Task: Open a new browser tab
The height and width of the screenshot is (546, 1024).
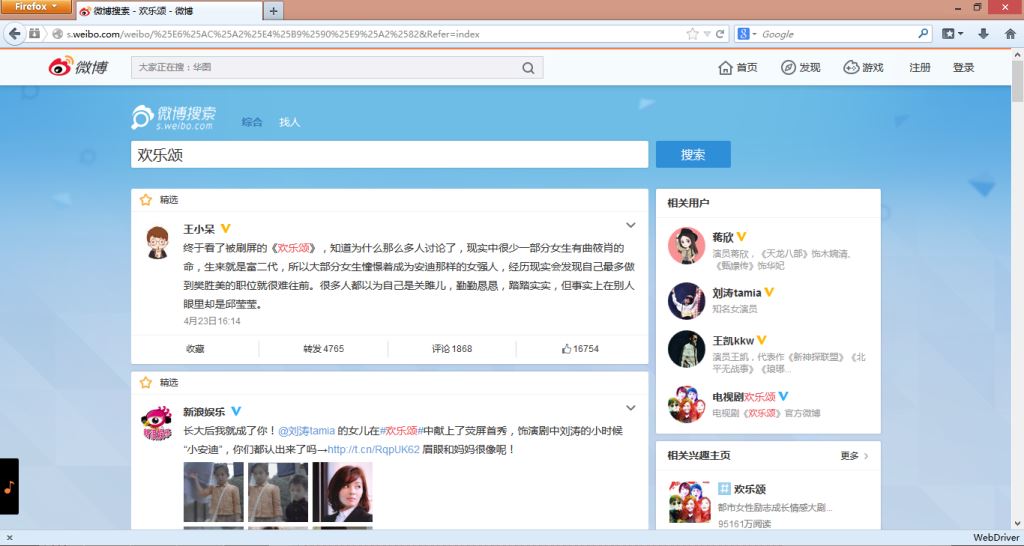Action: [x=273, y=11]
